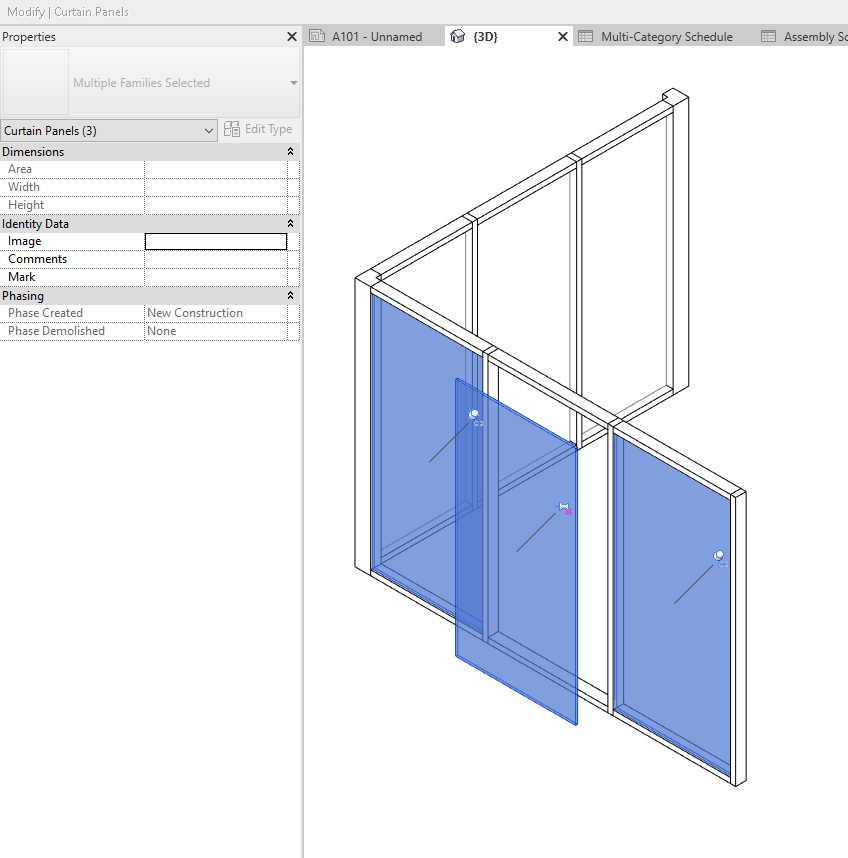Click the family preview box in the Properties palette

point(35,82)
